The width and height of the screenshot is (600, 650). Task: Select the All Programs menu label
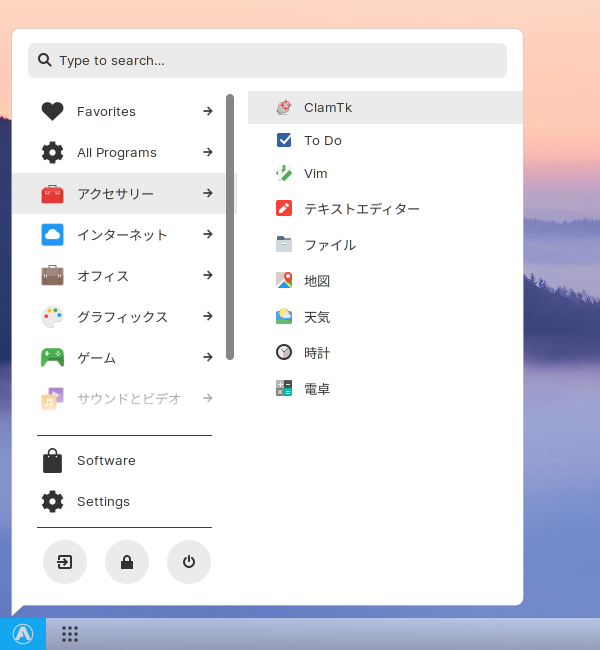coord(117,153)
